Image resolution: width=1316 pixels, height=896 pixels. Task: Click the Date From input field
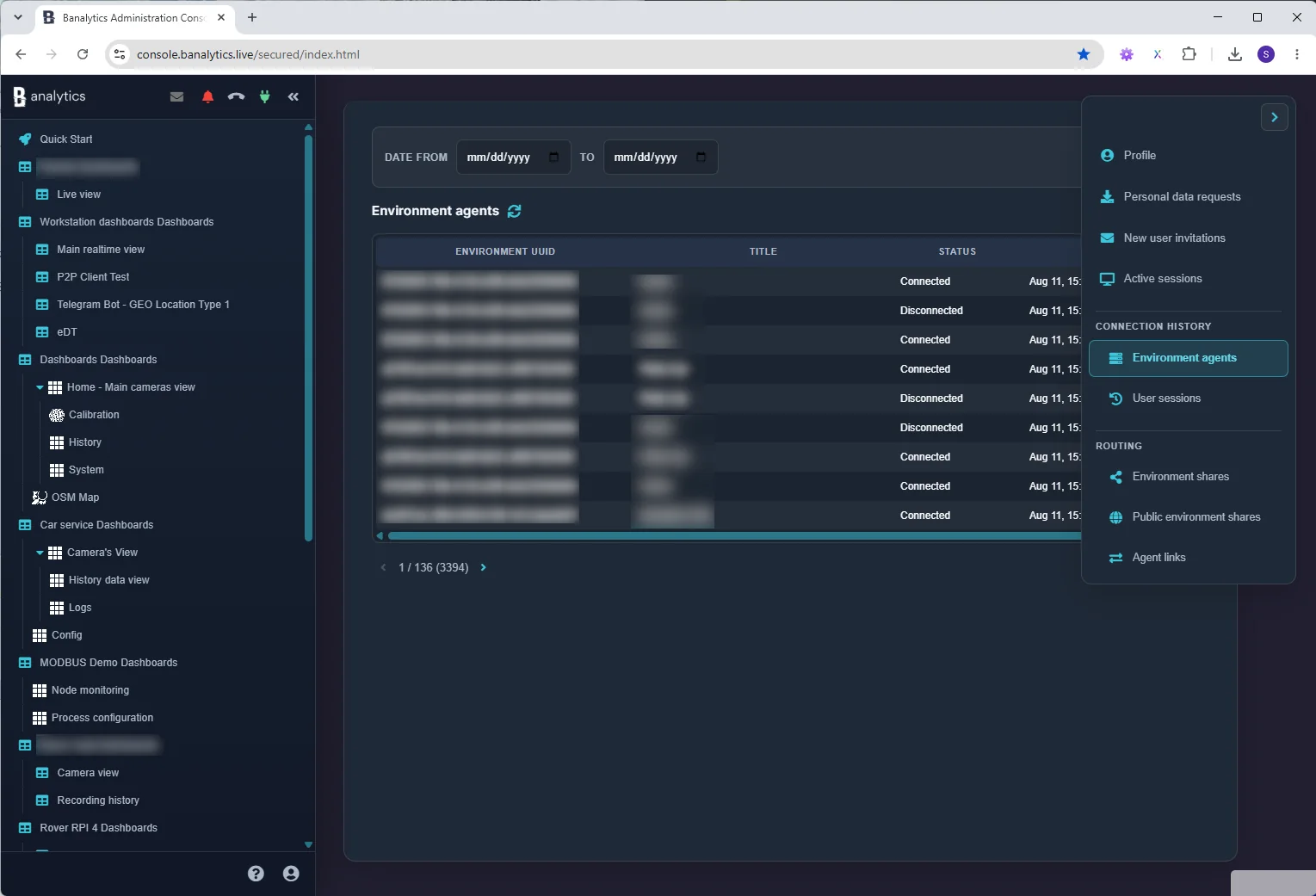513,158
